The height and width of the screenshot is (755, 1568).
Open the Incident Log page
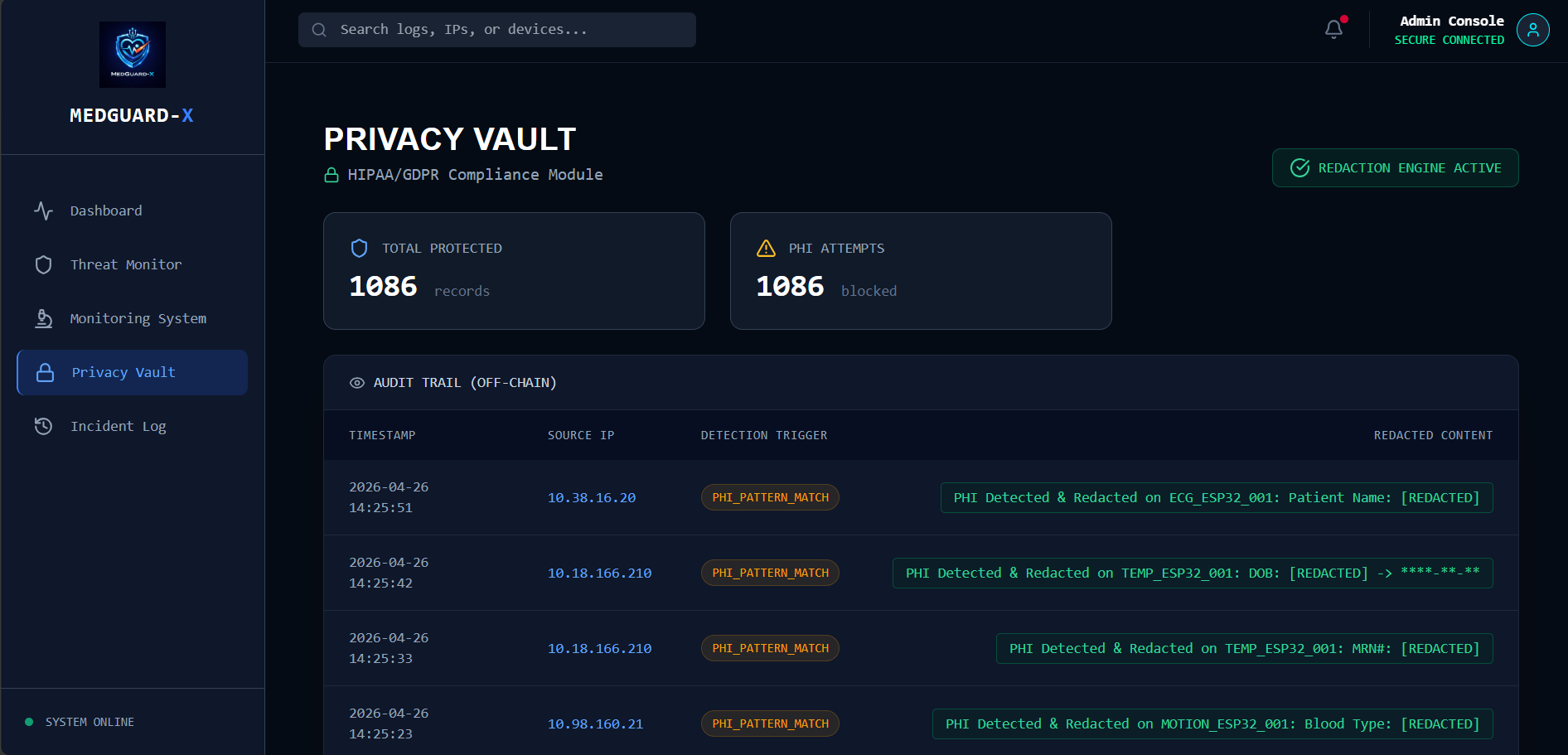click(x=118, y=426)
